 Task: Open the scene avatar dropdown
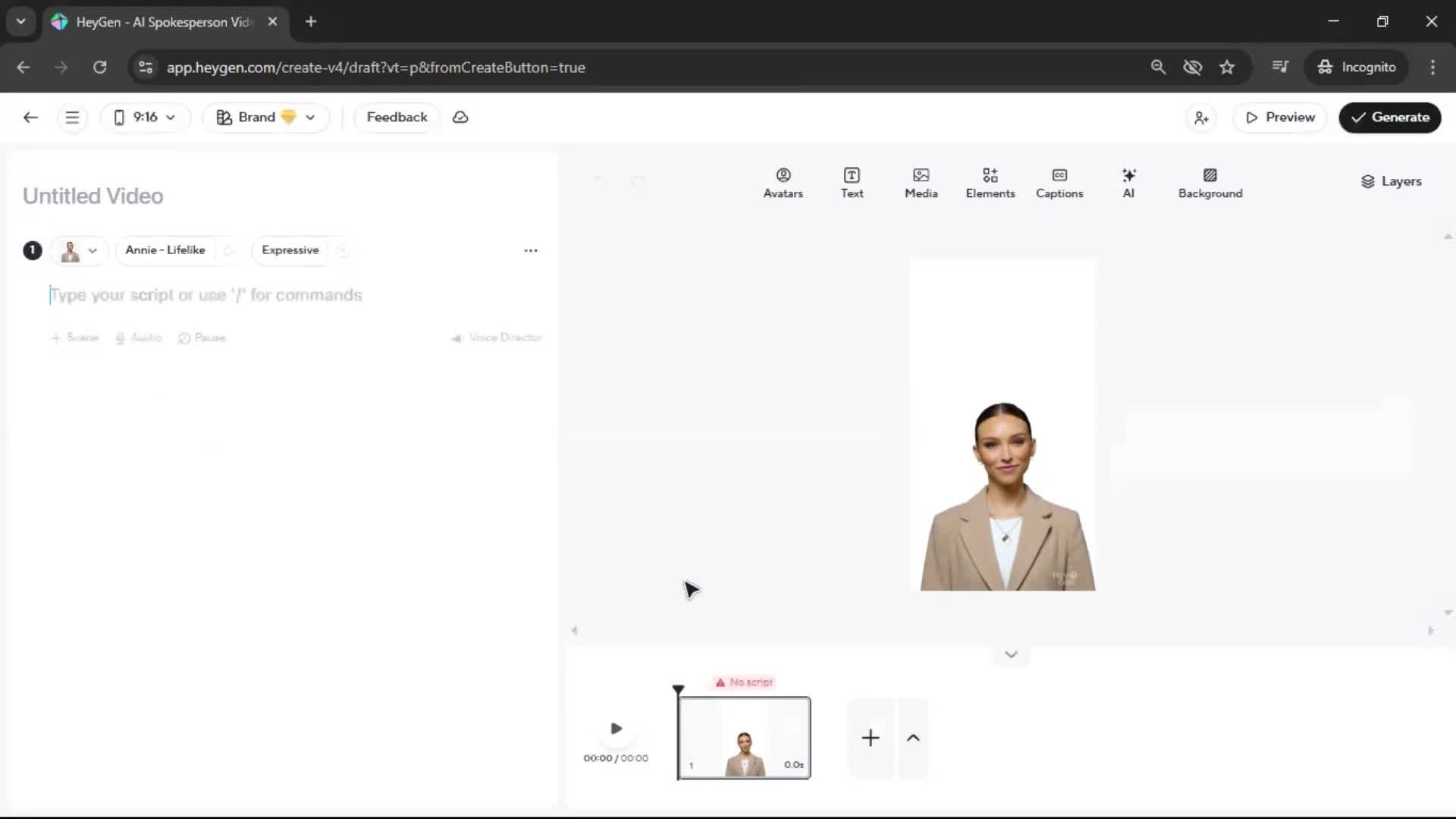click(x=80, y=250)
